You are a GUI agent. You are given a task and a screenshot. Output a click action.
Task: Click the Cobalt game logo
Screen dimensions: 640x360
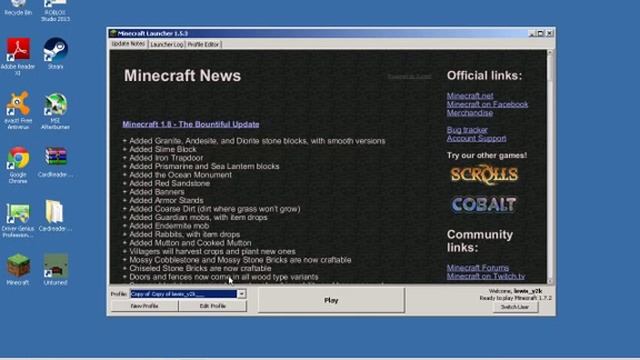pos(484,204)
